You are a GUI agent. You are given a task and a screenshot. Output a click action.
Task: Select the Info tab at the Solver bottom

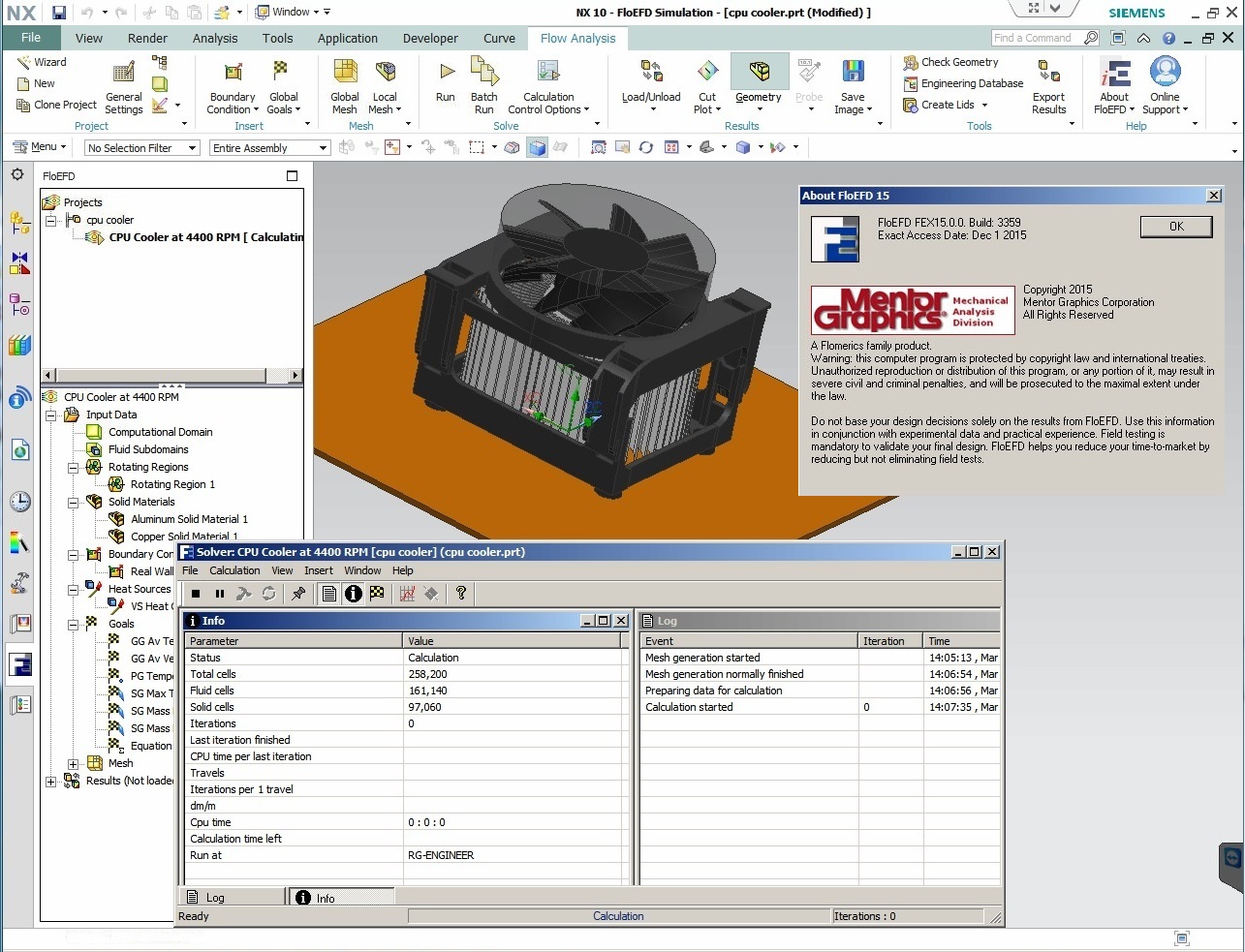(x=342, y=898)
